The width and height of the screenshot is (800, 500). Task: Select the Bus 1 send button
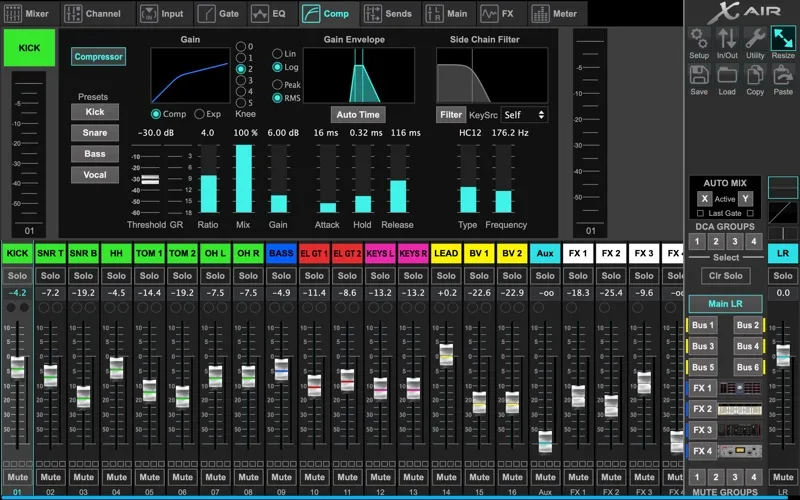[x=703, y=325]
